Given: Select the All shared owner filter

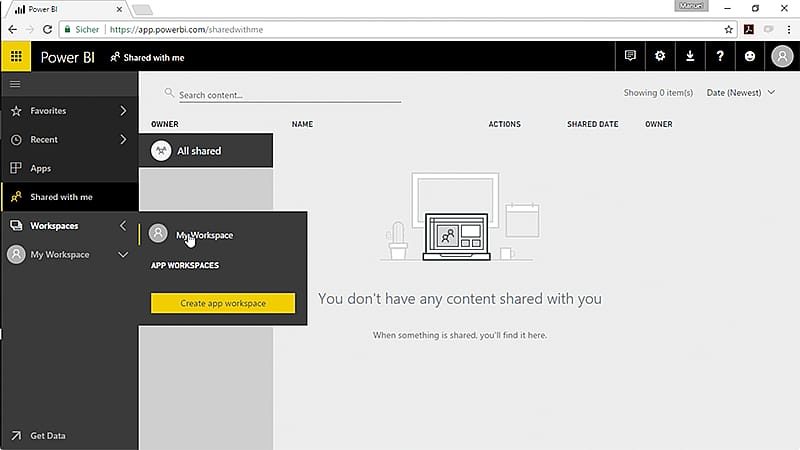Looking at the screenshot, I should pyautogui.click(x=206, y=151).
